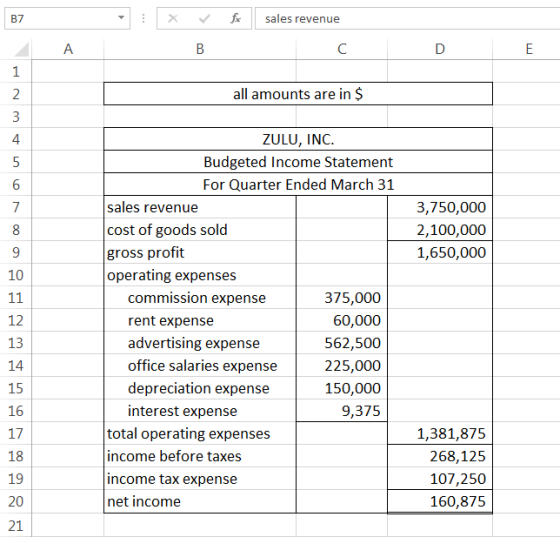Select the 'income tax expense' cell
Image resolution: width=560 pixels, height=537 pixels.
click(200, 479)
